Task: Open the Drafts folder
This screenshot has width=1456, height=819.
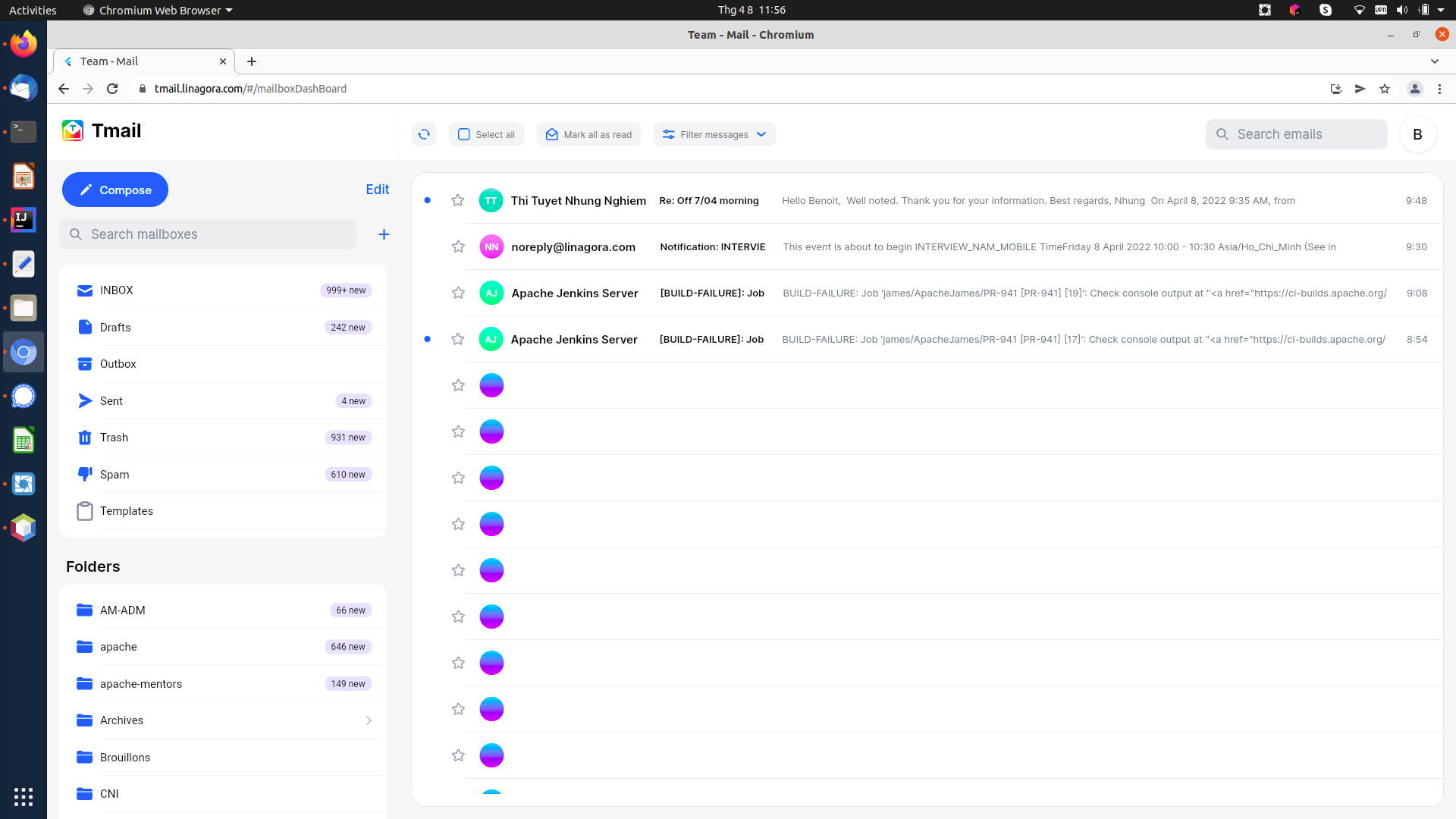Action: tap(115, 327)
